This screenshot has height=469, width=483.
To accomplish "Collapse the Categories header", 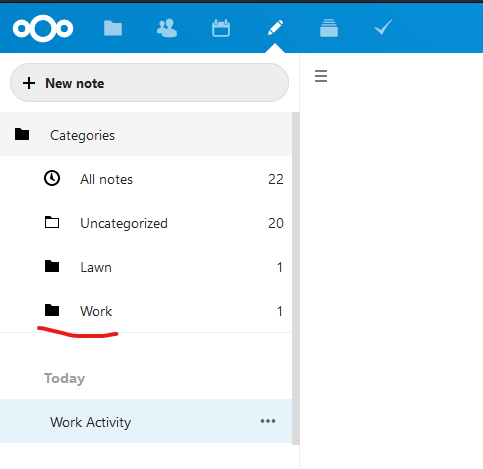I will pyautogui.click(x=146, y=135).
